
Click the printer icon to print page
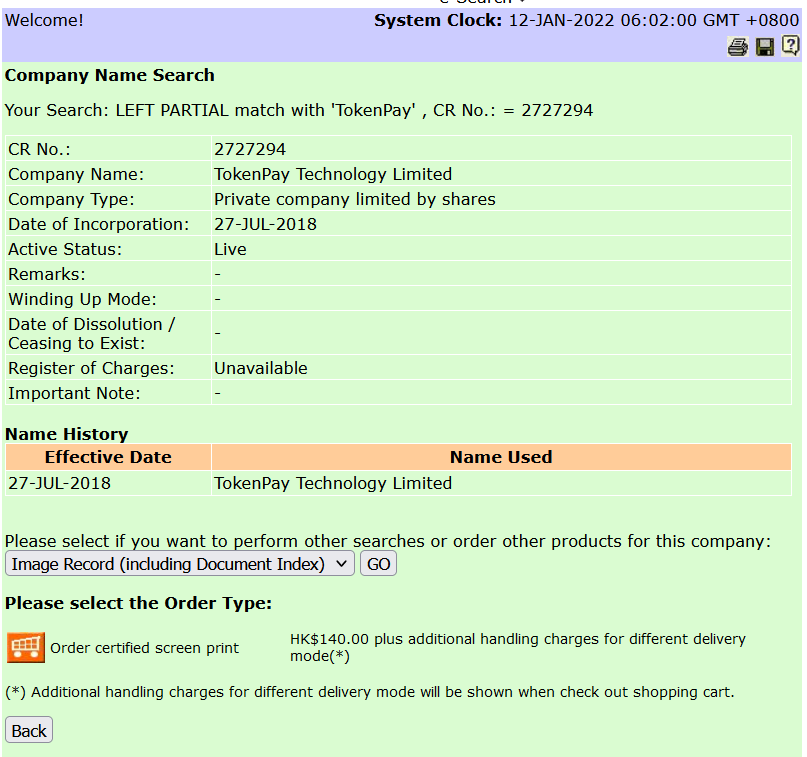(738, 47)
